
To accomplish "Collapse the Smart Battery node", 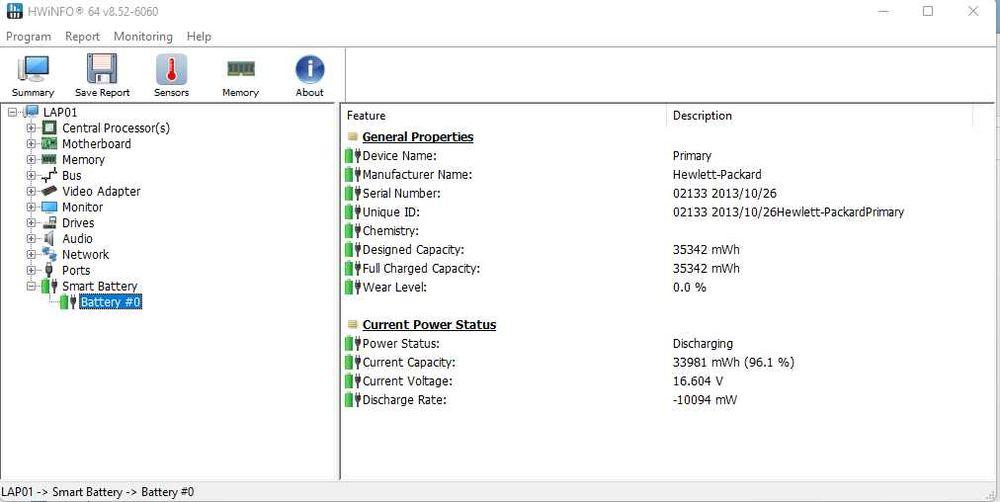I will (31, 286).
